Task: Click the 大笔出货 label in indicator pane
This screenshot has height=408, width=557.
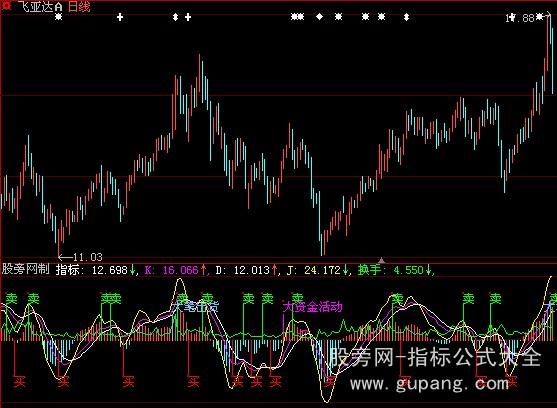Action: pyautogui.click(x=196, y=306)
